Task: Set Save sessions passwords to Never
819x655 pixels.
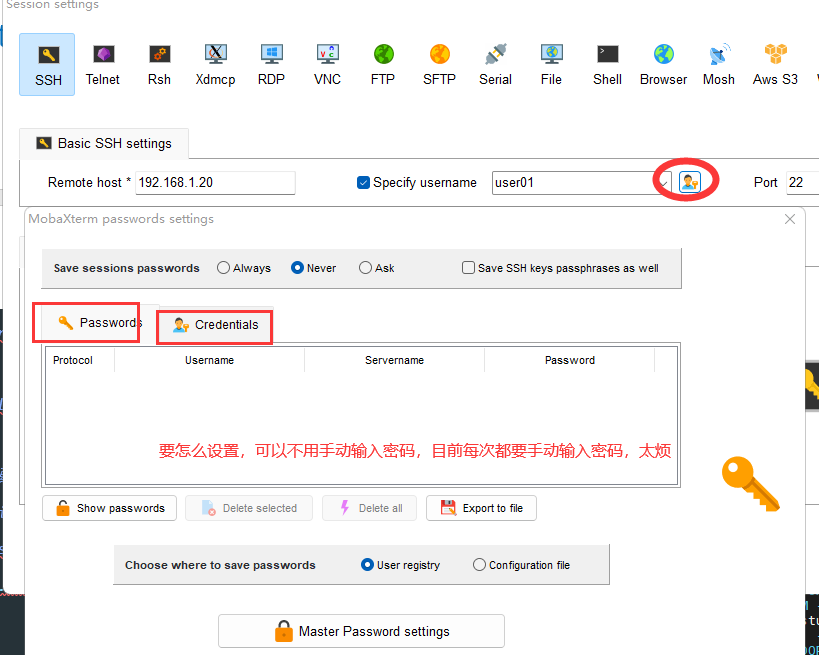Action: 297,268
